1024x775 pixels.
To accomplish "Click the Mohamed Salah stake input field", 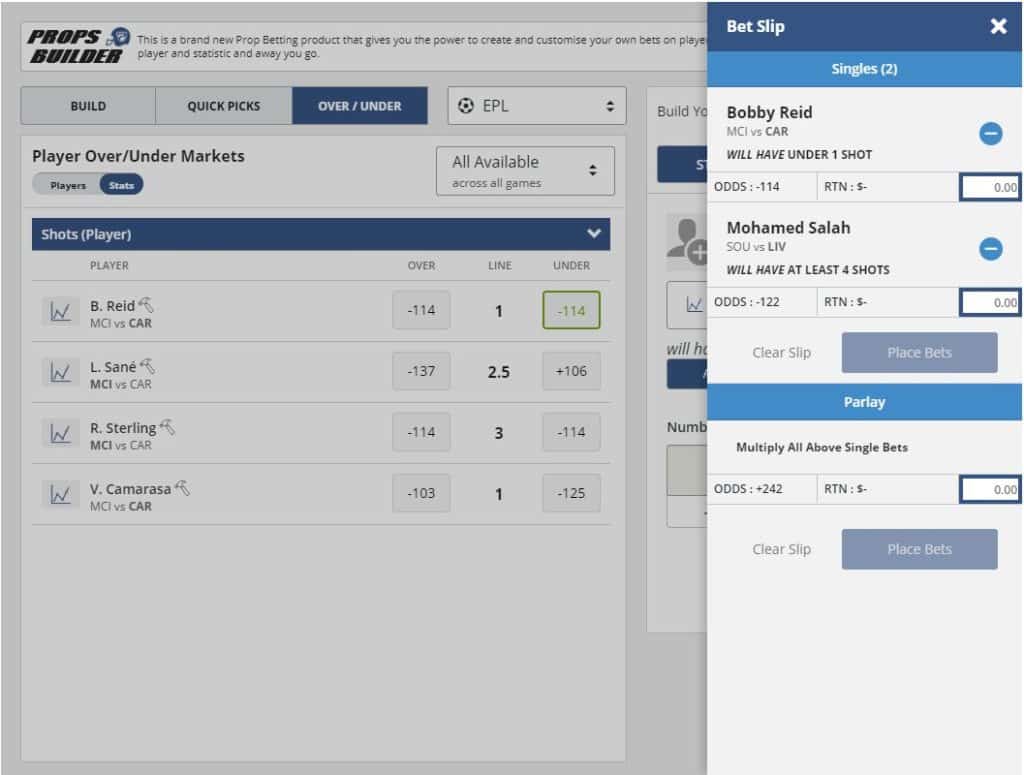I will tap(989, 302).
